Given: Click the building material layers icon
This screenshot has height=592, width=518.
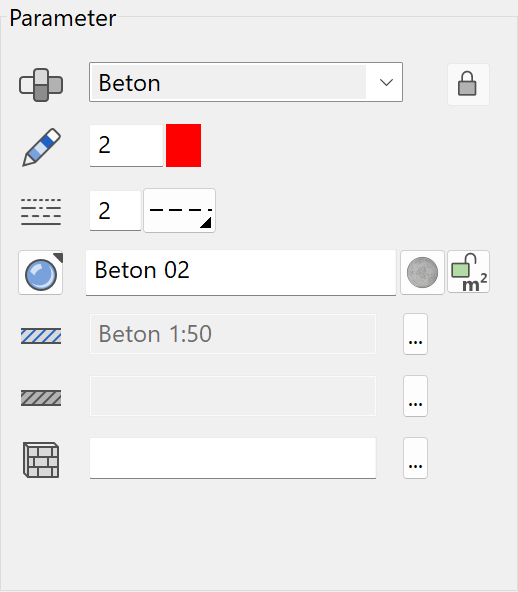Looking at the screenshot, I should [x=41, y=85].
